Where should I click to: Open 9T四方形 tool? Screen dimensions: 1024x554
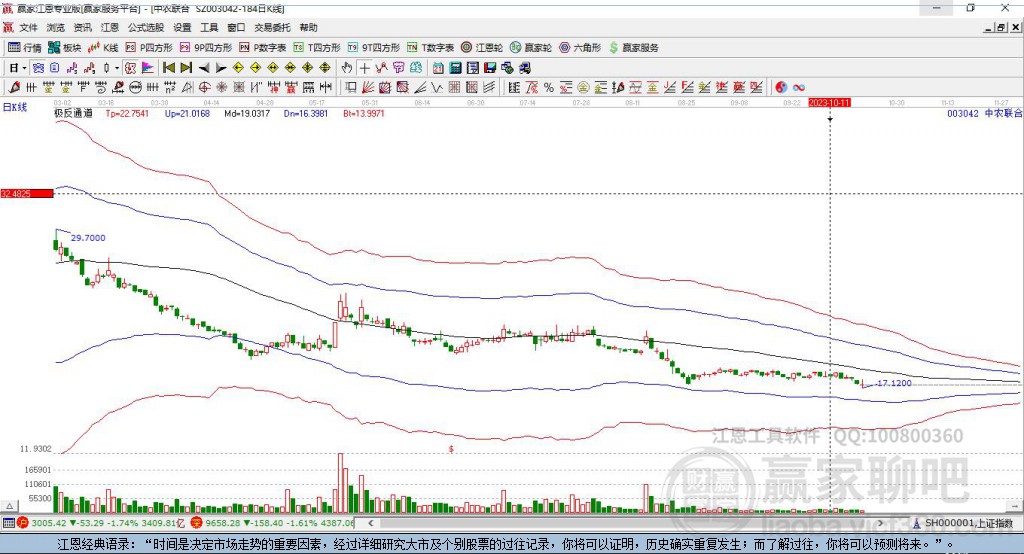(374, 48)
